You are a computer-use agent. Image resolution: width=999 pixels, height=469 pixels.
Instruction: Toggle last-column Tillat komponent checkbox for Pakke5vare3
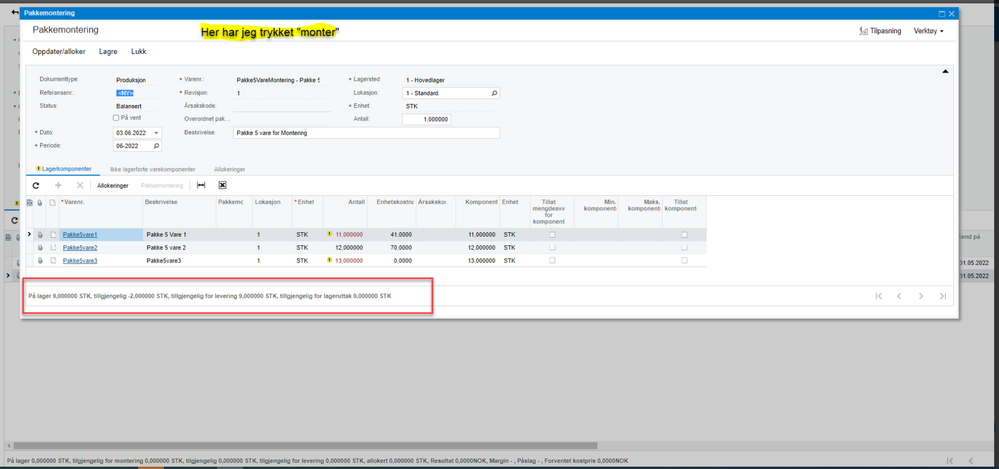click(684, 261)
